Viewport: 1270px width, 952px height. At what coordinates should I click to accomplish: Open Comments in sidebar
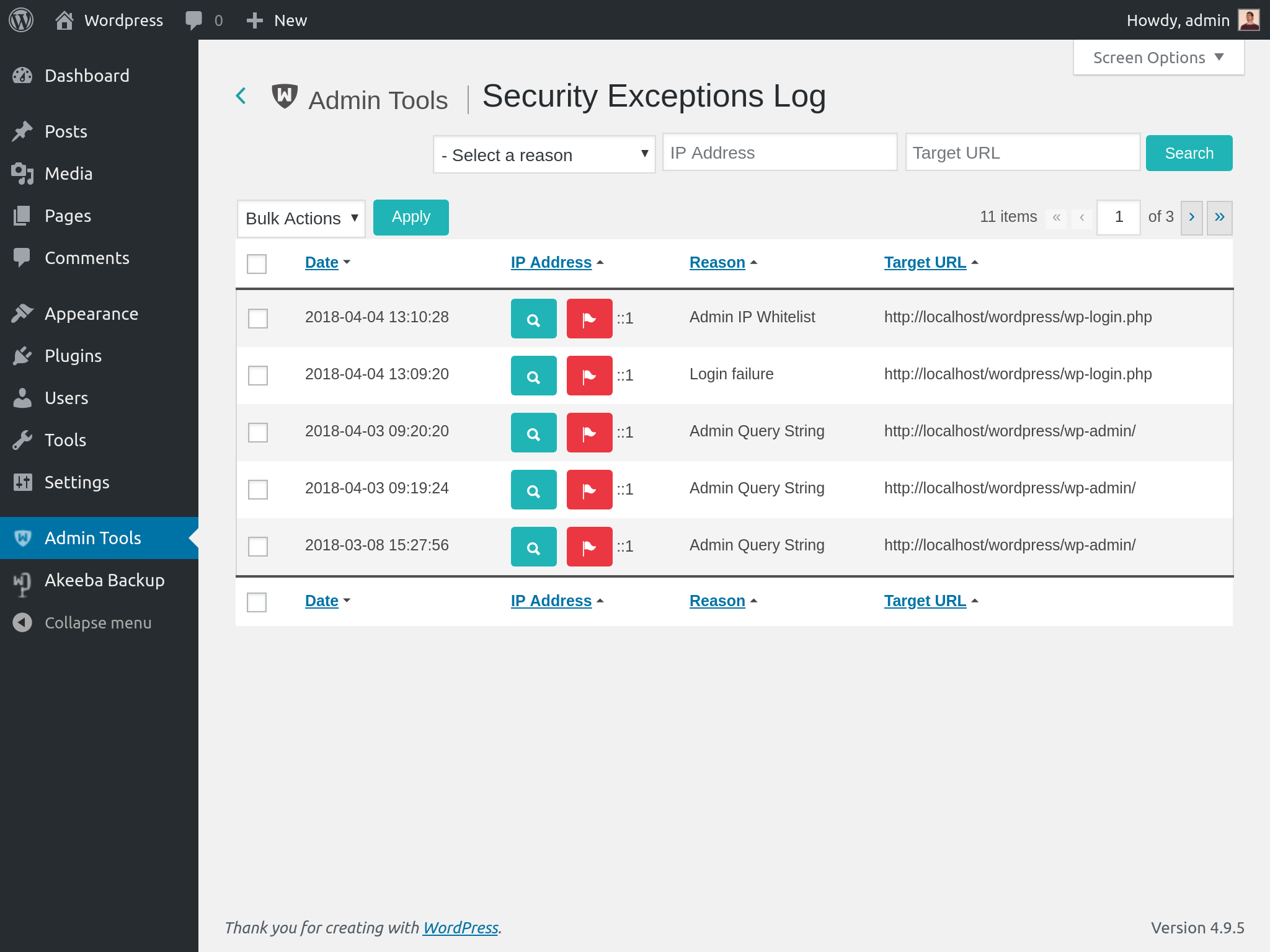click(x=99, y=258)
